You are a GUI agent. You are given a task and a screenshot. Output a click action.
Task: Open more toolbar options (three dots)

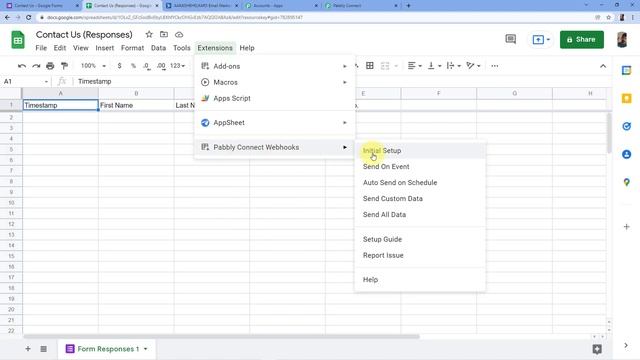coord(495,66)
